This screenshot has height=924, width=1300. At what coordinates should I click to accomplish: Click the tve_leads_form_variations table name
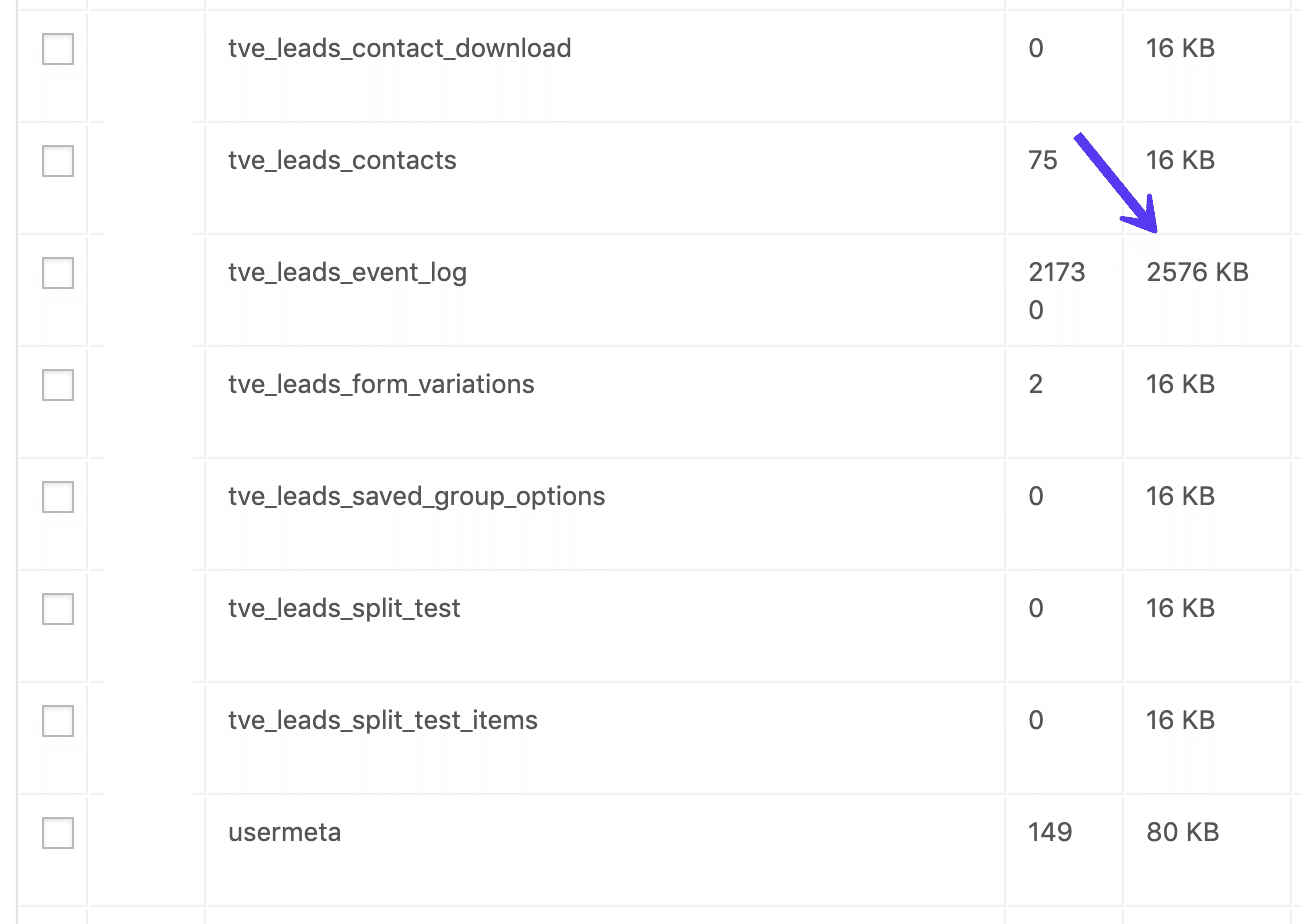[381, 384]
